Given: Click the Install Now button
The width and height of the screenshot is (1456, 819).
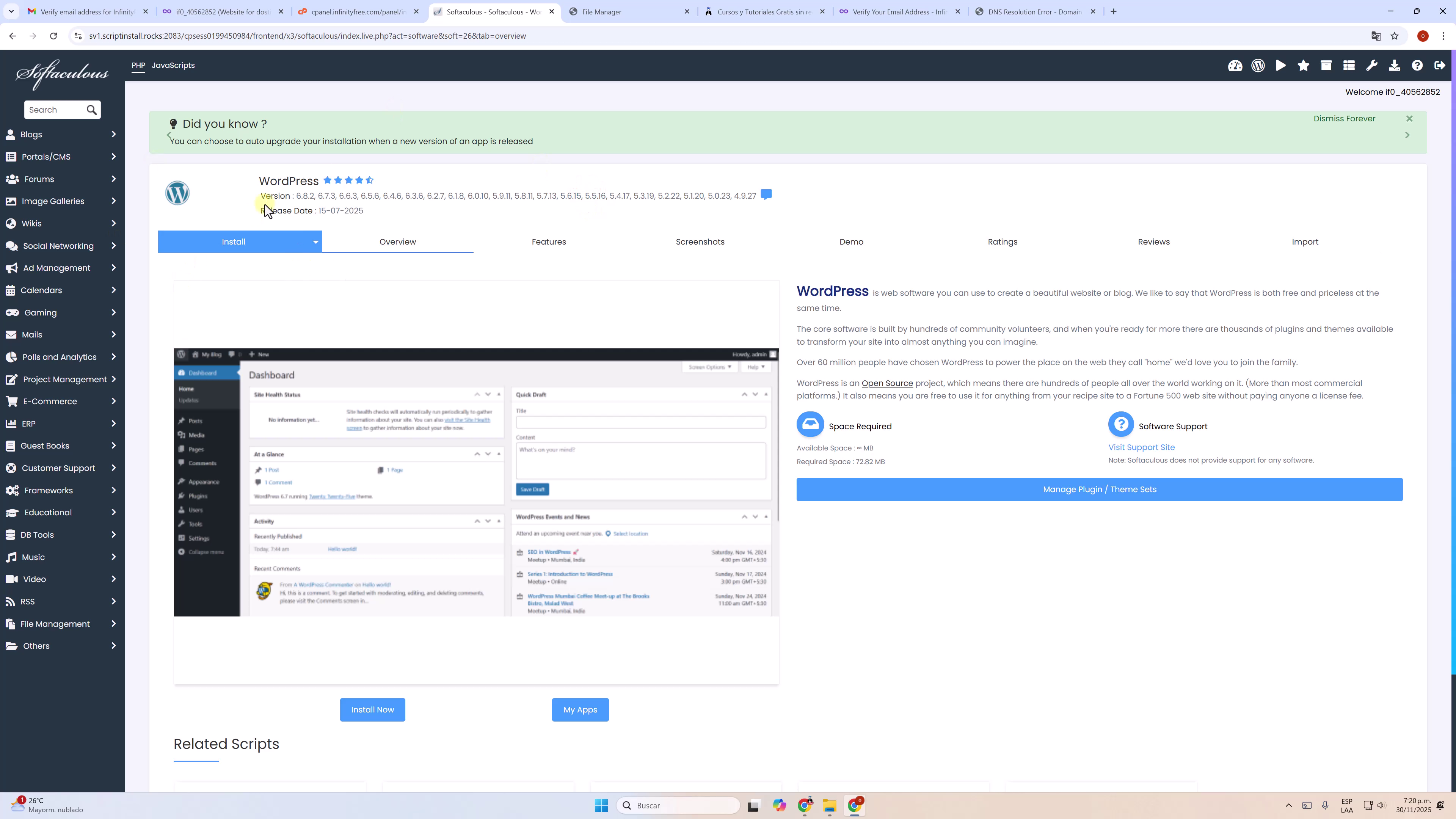Looking at the screenshot, I should [x=372, y=709].
